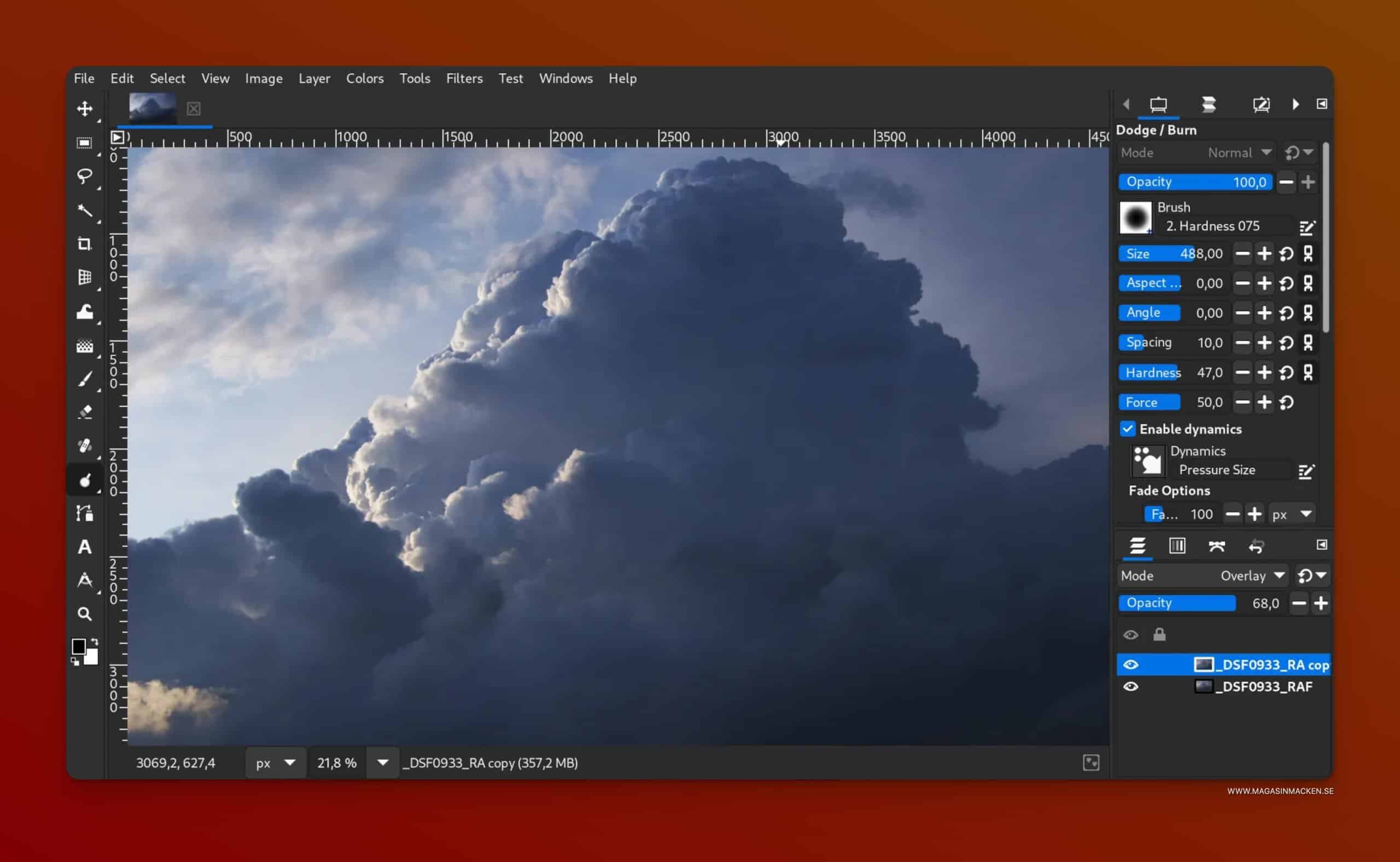Decrease layer Opacity 68,0 with minus button
The image size is (1400, 862).
(x=1299, y=603)
